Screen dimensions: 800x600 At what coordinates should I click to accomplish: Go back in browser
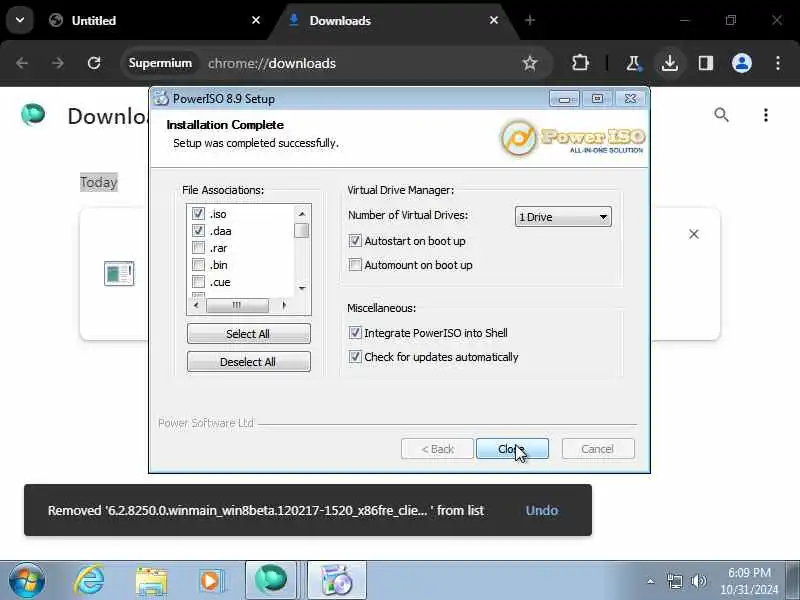(22, 63)
